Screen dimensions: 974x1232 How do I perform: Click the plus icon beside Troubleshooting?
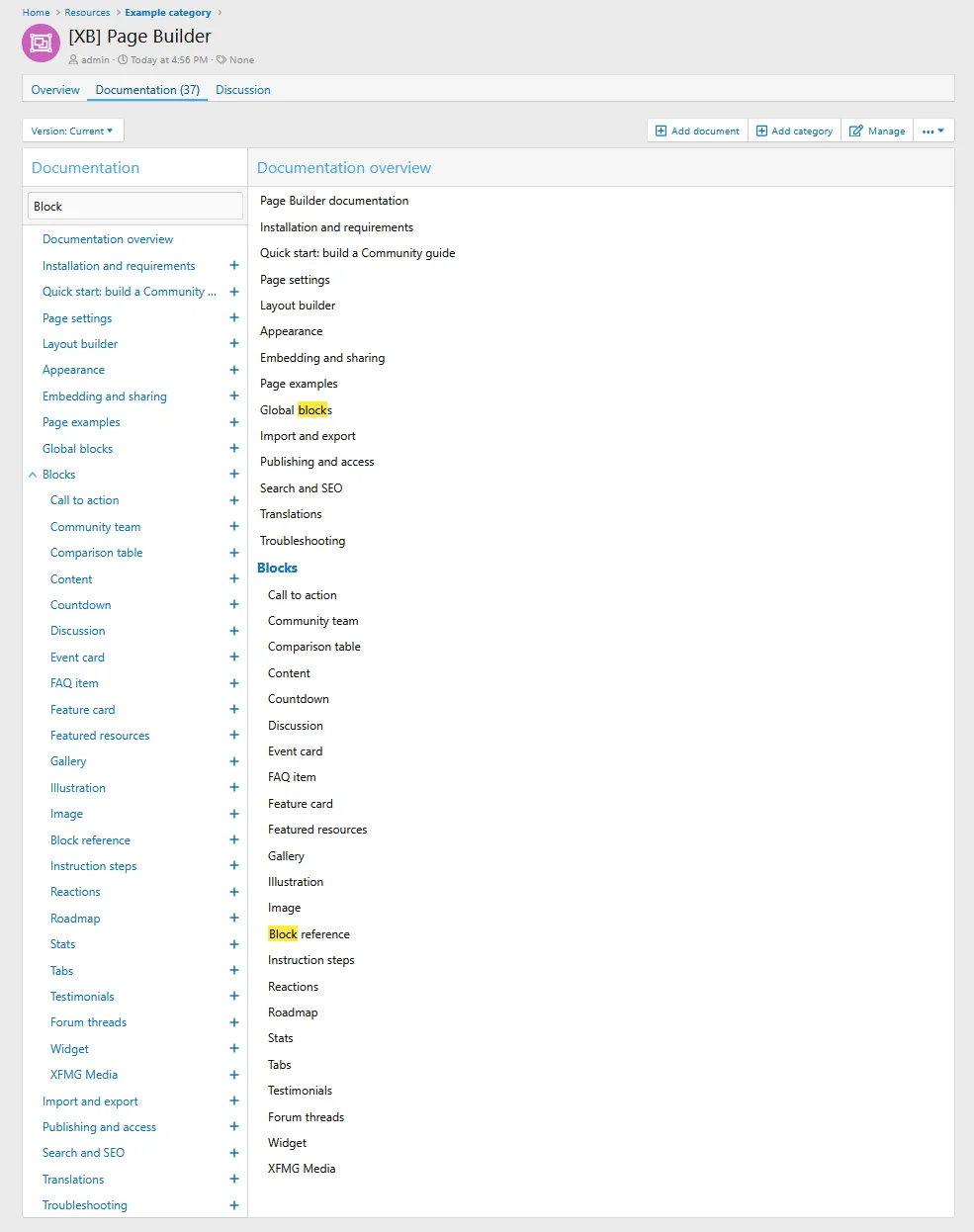click(x=234, y=1205)
